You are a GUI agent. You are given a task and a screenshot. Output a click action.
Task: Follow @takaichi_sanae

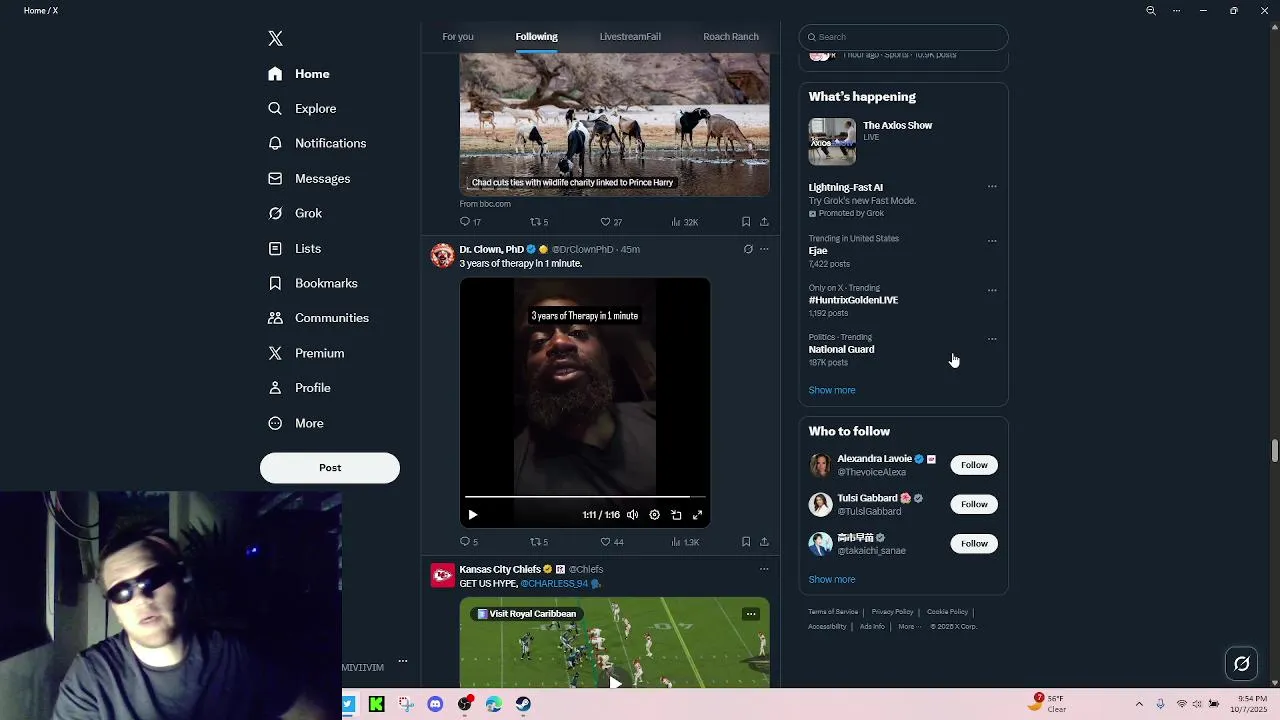(974, 544)
